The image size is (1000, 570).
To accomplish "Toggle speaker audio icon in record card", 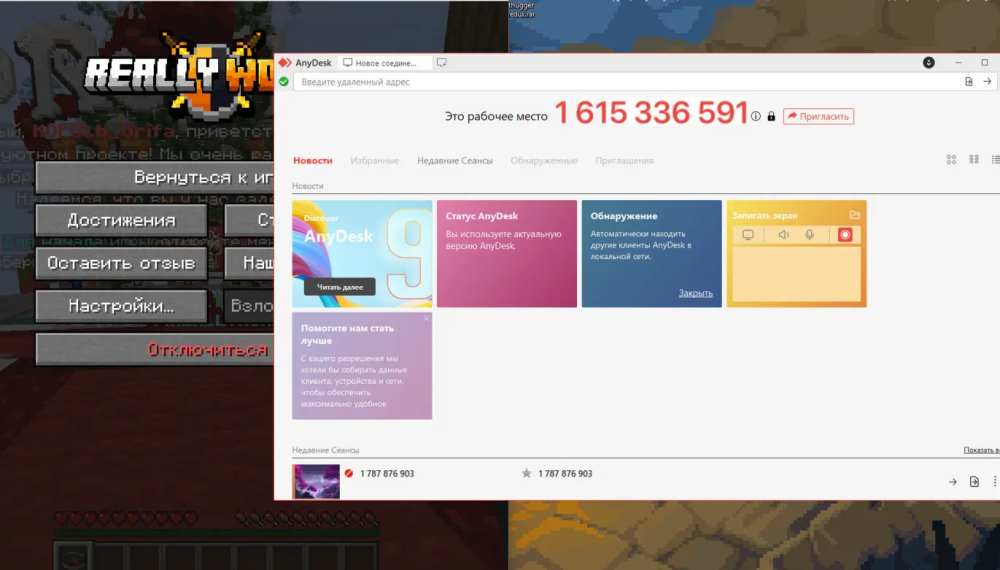I will click(x=783, y=235).
